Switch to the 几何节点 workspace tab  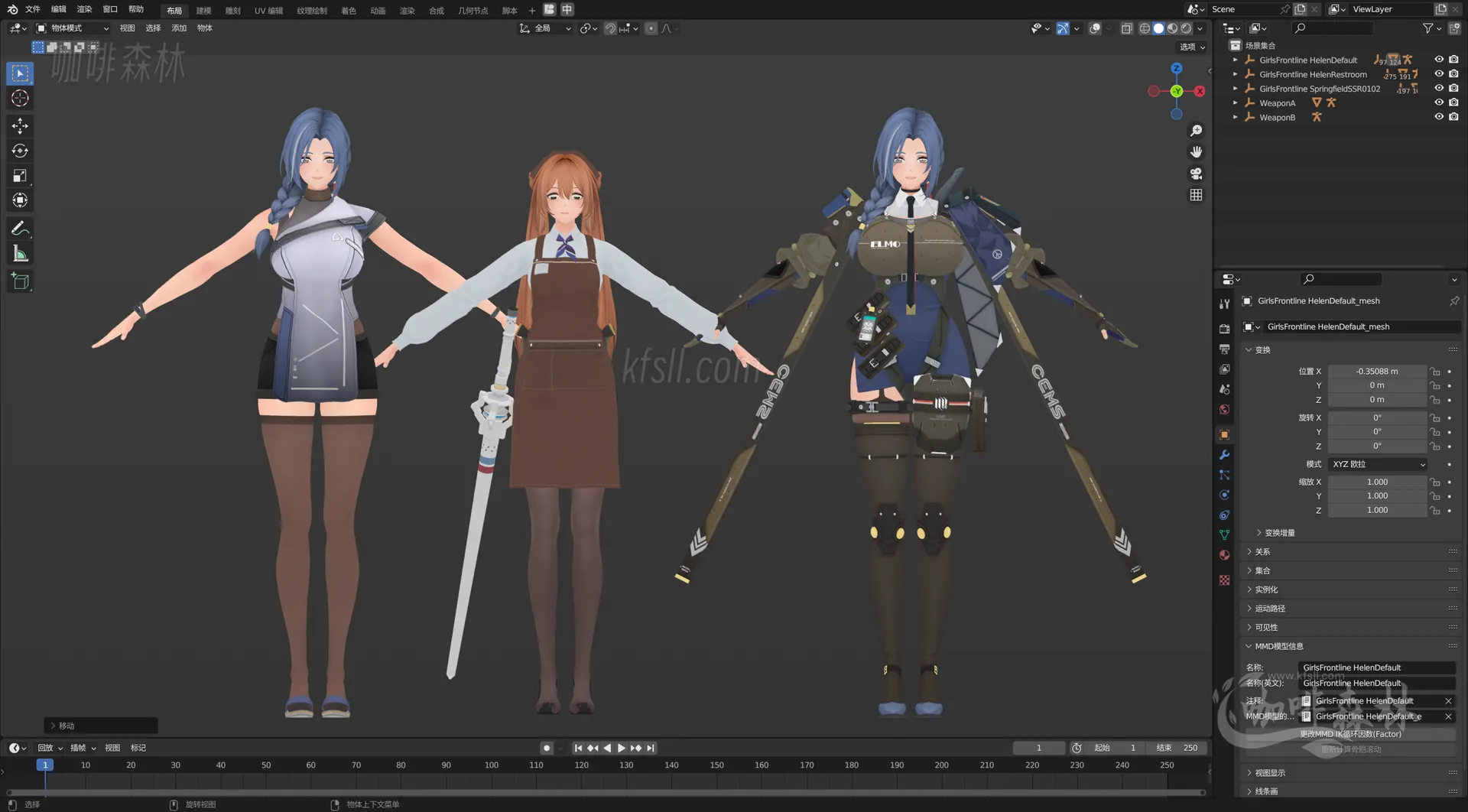473,9
